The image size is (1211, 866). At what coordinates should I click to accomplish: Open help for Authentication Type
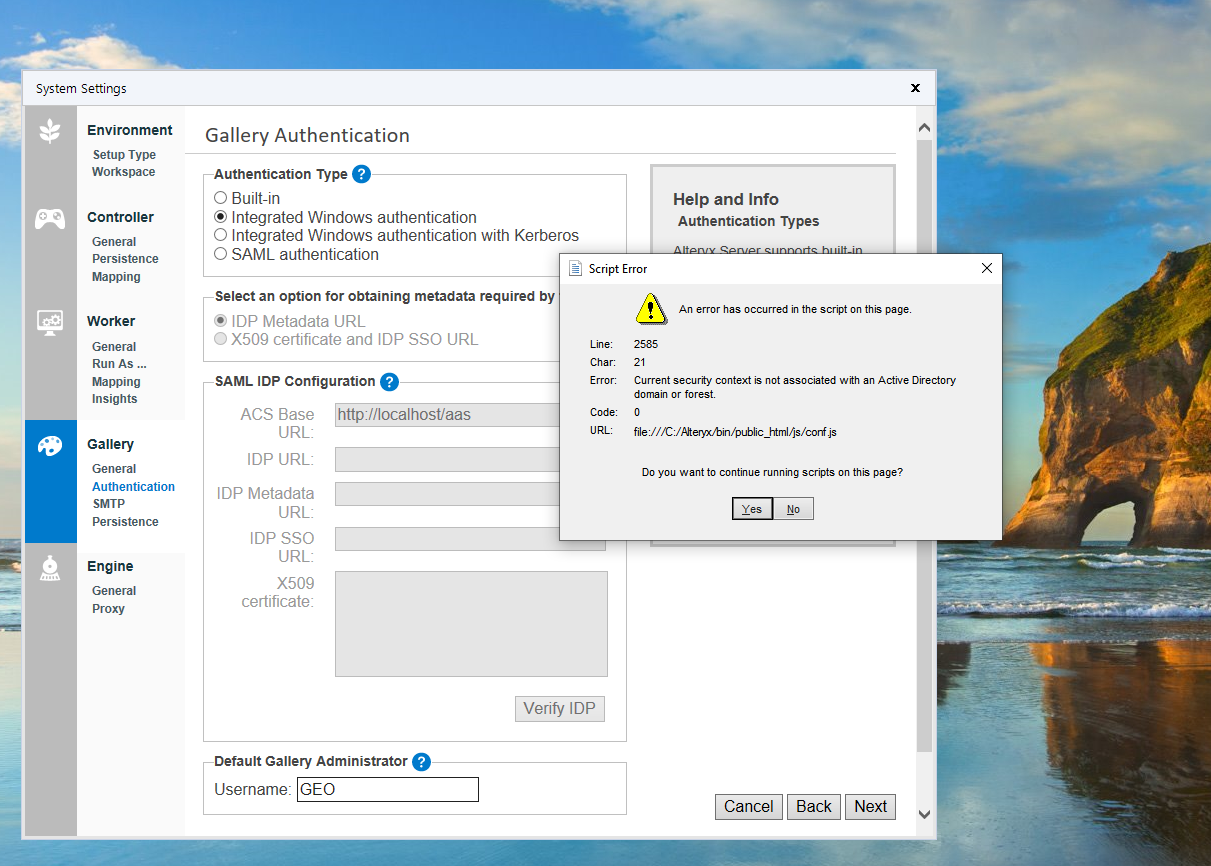point(361,174)
